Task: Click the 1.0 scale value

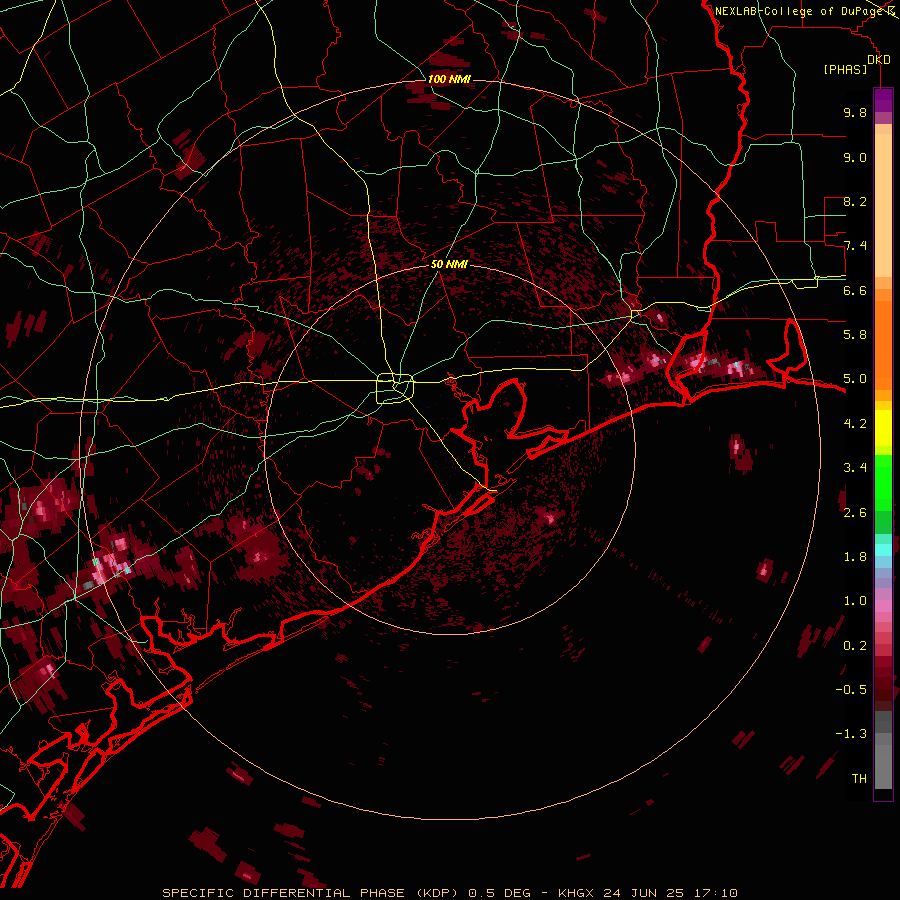Action: click(855, 601)
